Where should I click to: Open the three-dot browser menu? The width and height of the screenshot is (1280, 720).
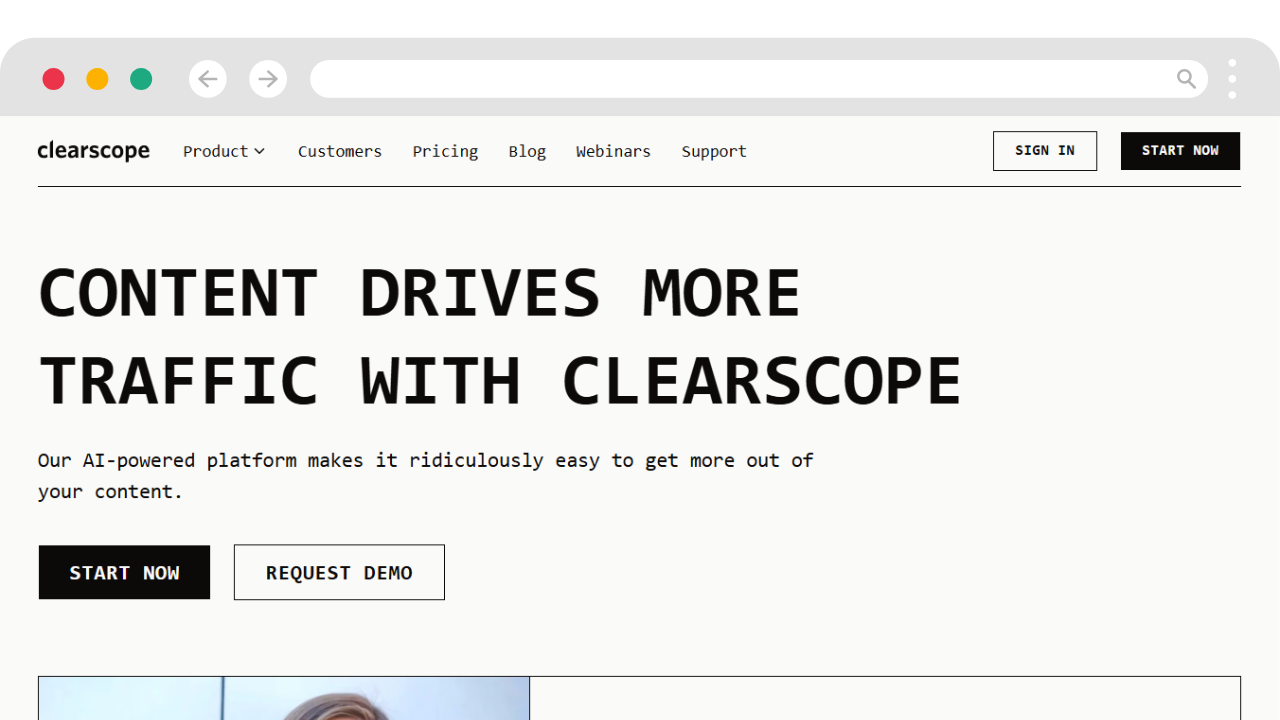pos(1232,79)
